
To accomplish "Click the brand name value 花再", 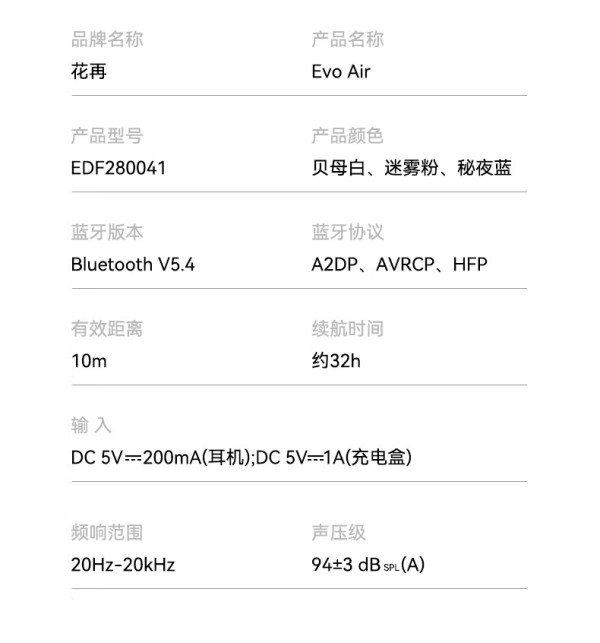I will (89, 72).
